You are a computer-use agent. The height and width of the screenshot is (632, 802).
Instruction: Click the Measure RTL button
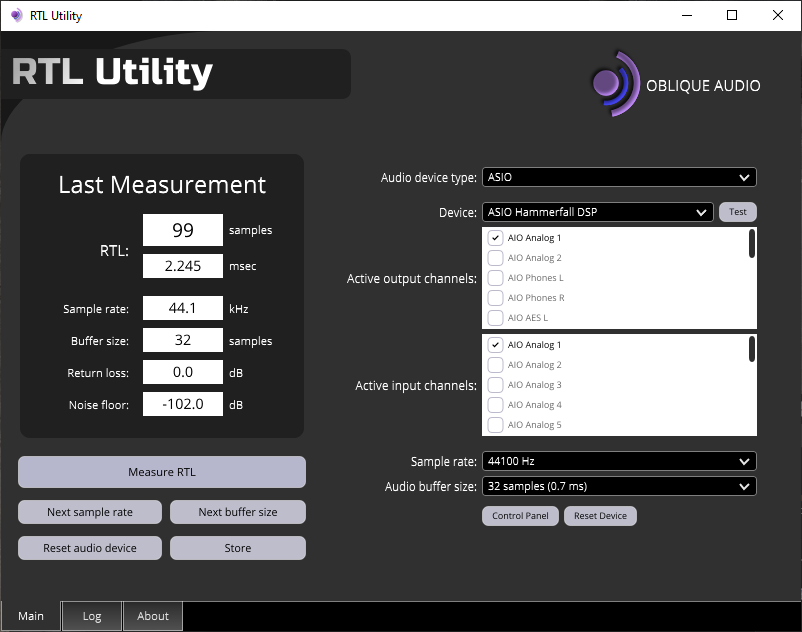162,472
